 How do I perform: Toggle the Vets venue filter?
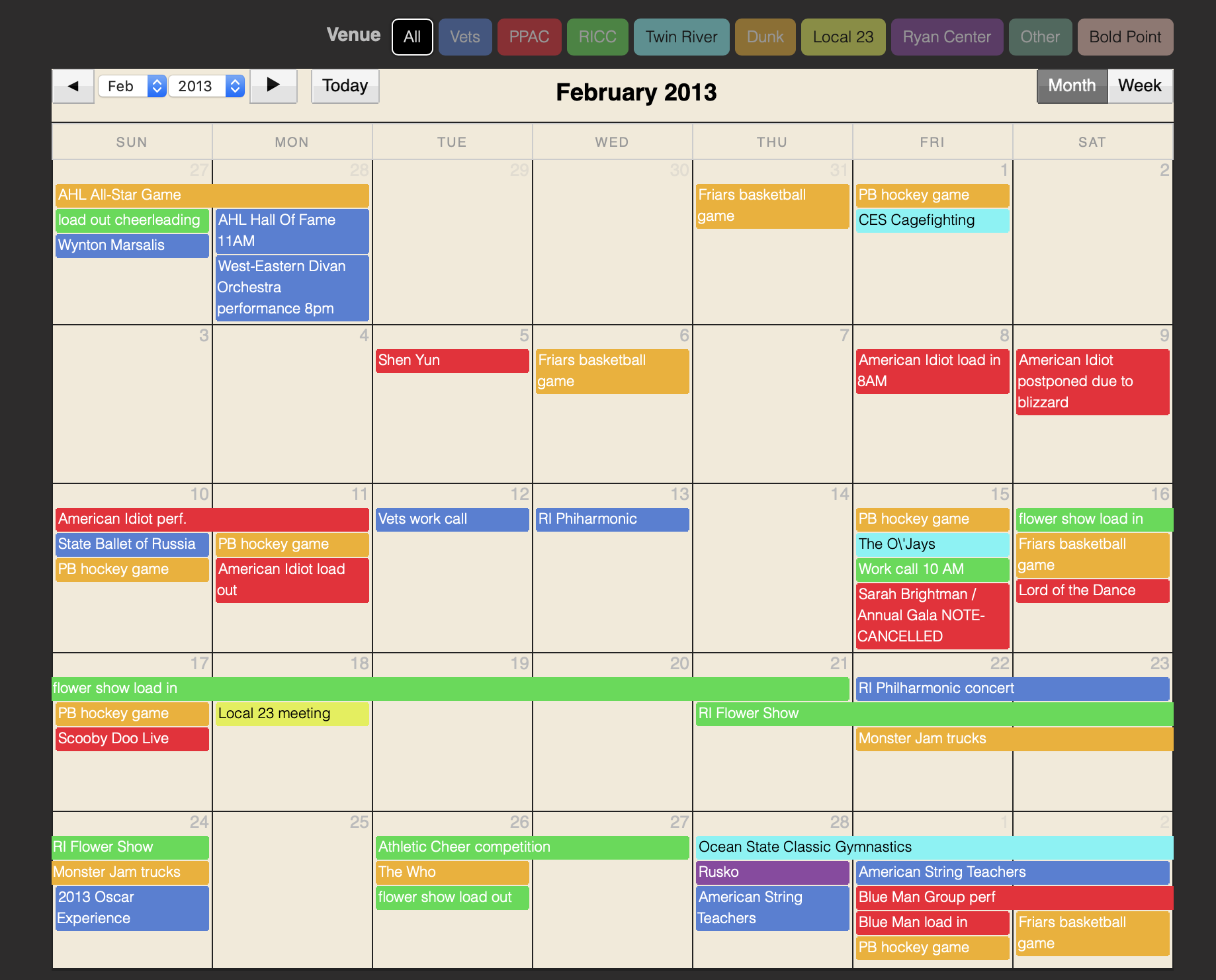click(x=464, y=37)
